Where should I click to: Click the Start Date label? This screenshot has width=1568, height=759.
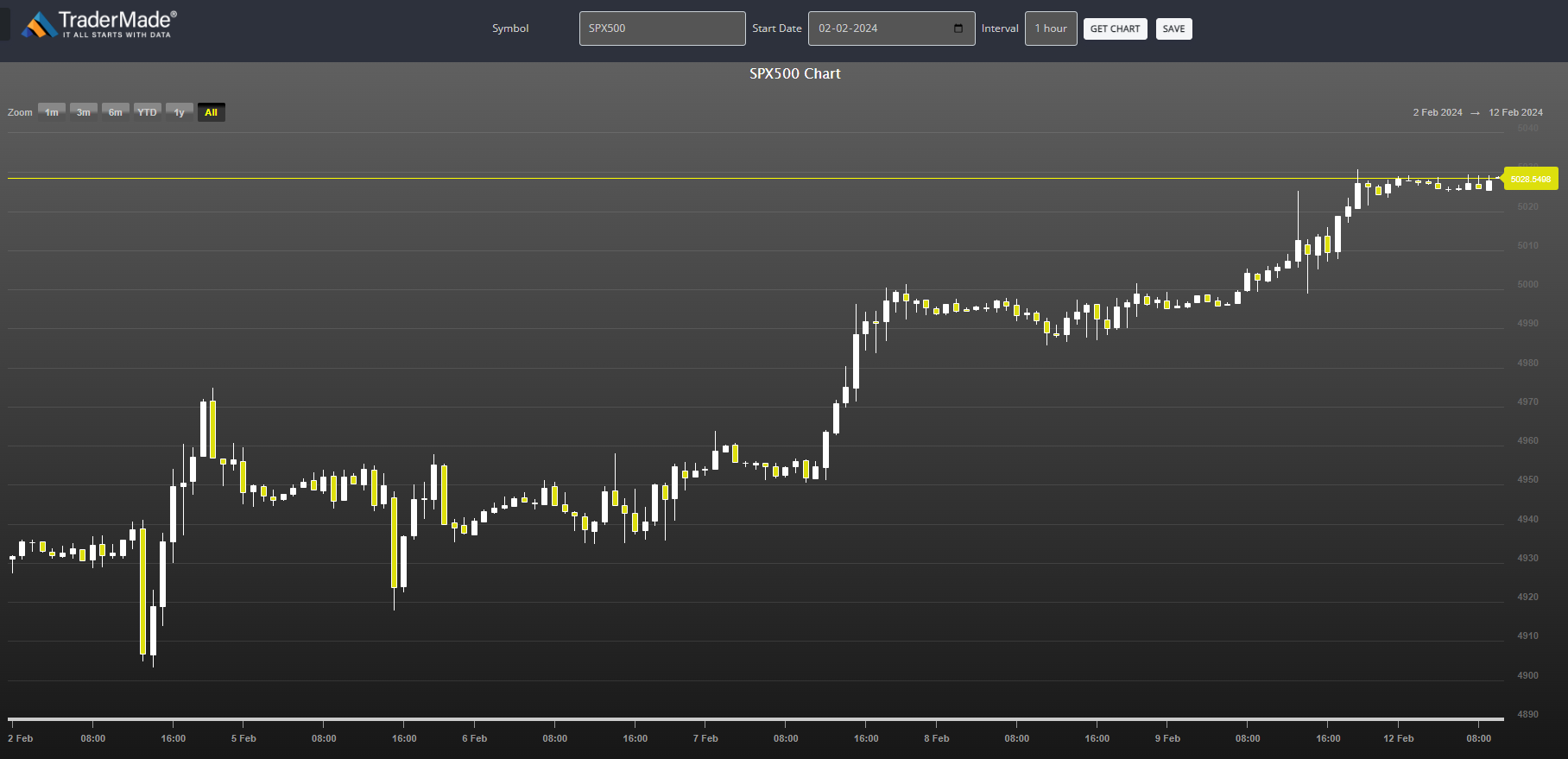[x=777, y=28]
